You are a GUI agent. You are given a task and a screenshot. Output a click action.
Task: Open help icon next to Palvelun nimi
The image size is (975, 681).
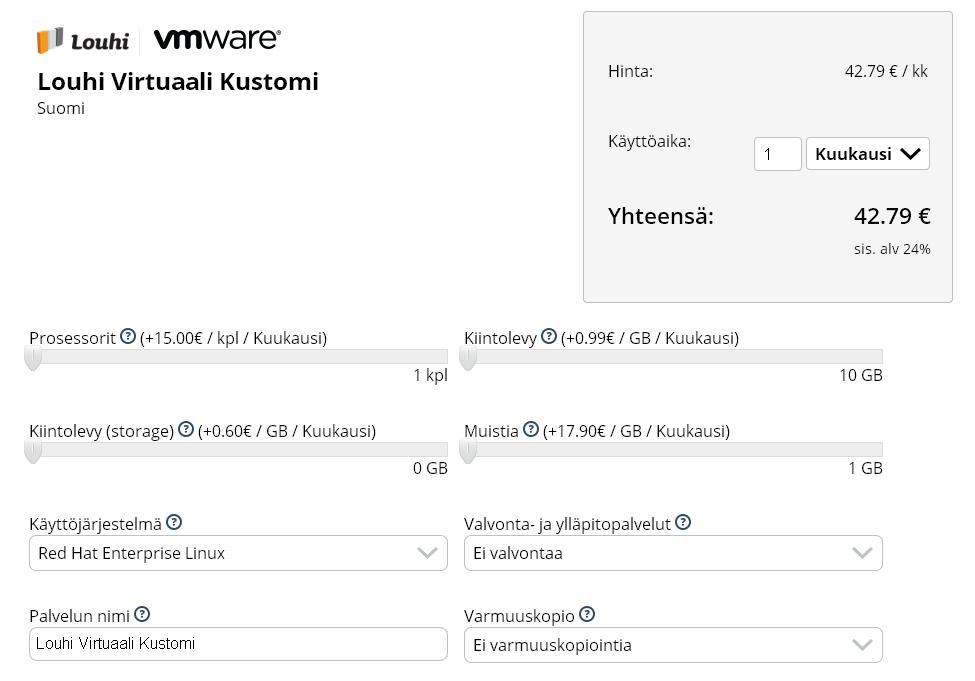click(142, 614)
